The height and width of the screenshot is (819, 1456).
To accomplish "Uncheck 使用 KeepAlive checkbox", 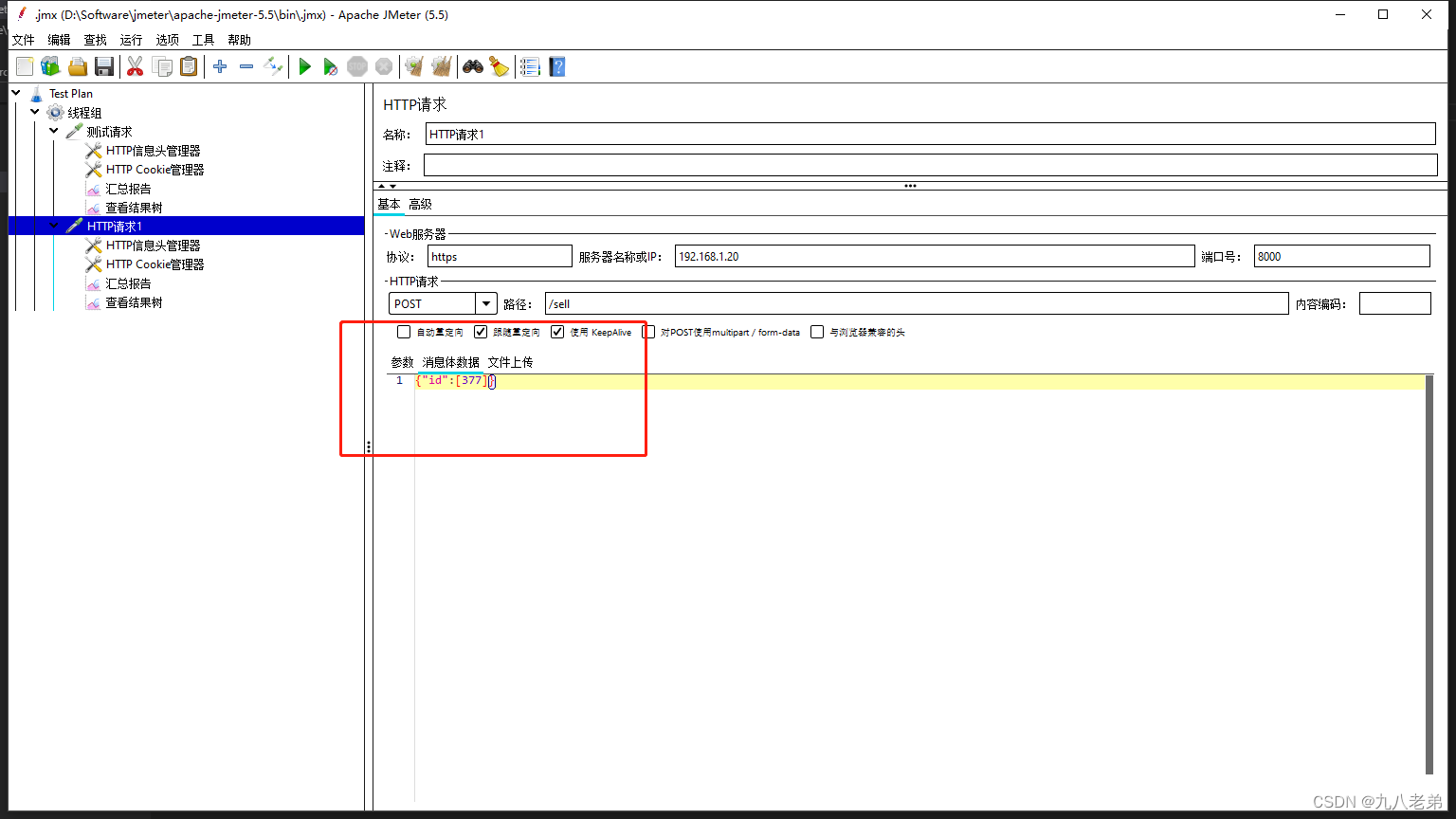I will pos(557,332).
